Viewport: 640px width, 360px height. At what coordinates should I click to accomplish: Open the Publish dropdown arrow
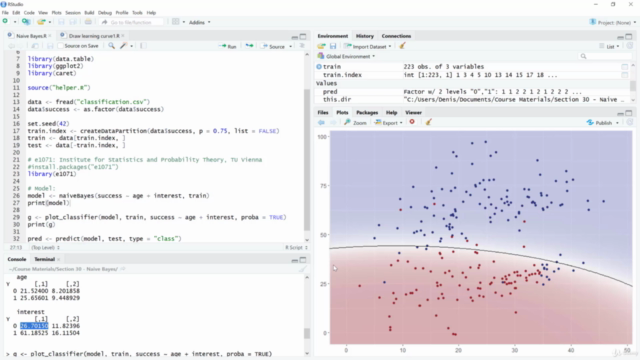coord(617,123)
